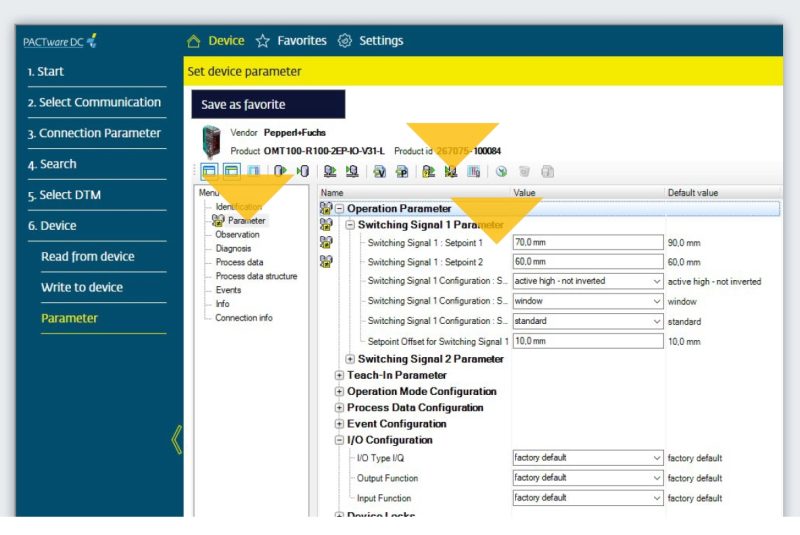Click the 'P' toolbar icon
This screenshot has width=800, height=535.
click(x=402, y=171)
